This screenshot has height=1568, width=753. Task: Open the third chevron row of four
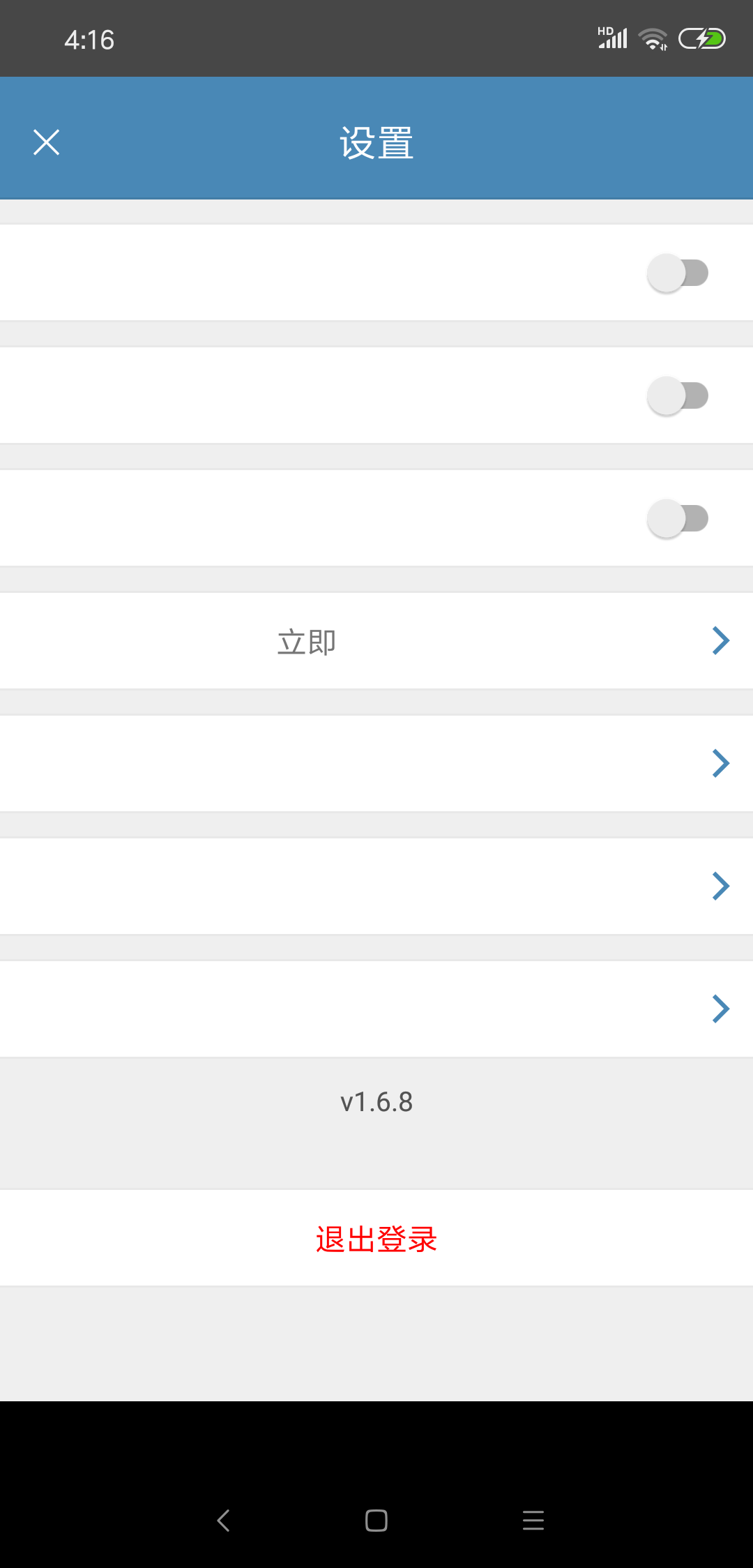(376, 886)
